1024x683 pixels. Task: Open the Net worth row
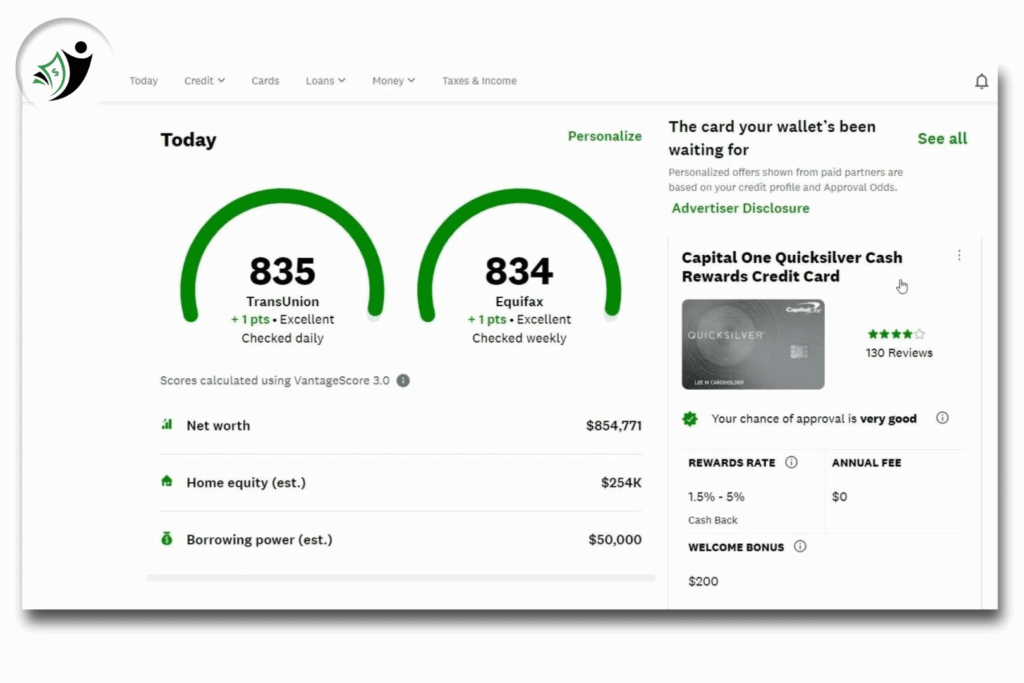[401, 426]
